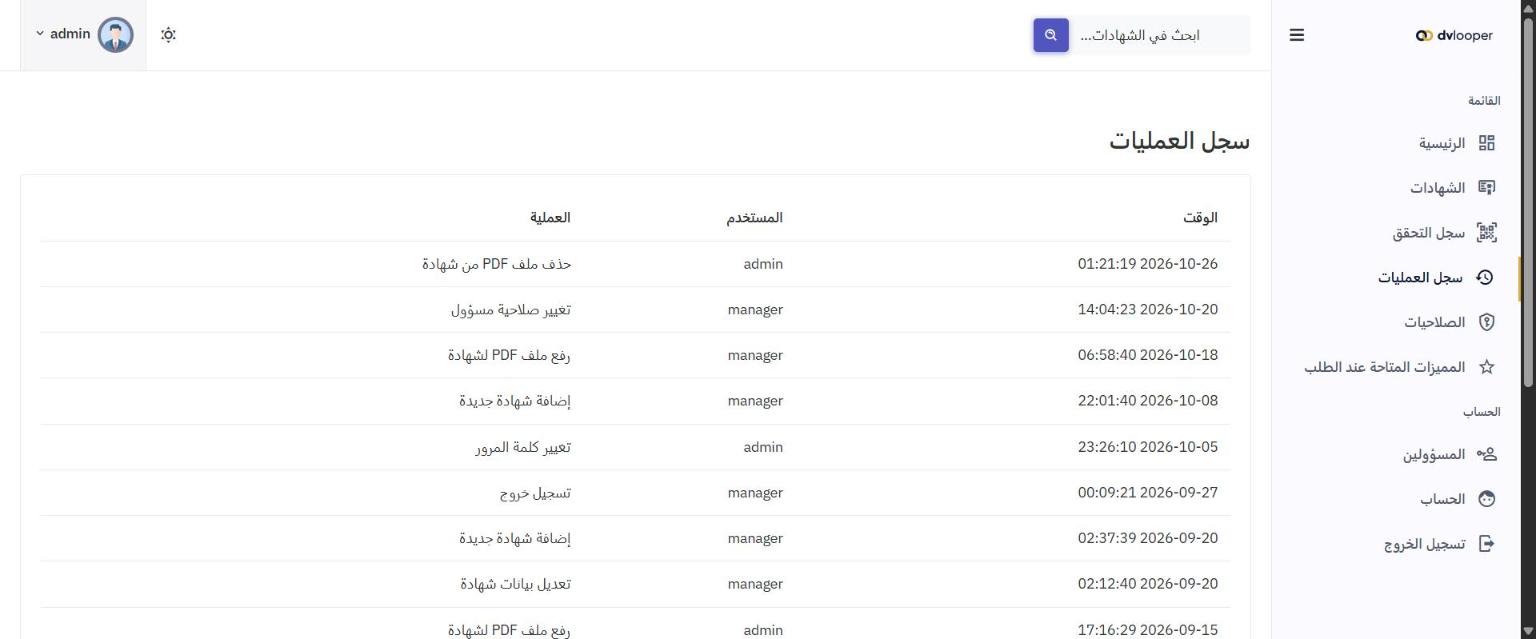Click إضافة شهادة جديدة in the 2026-10-08 row
The image size is (1536, 639).
[515, 401]
